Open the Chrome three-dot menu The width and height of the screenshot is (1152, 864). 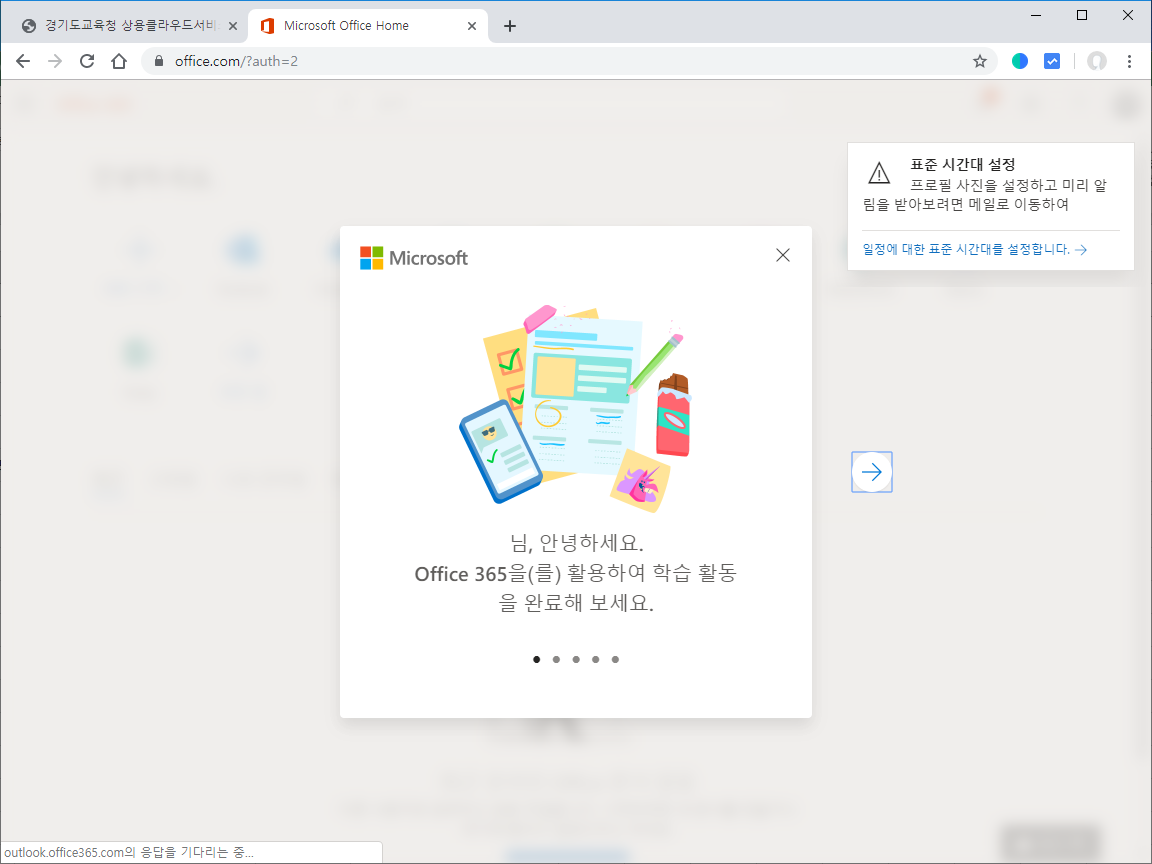tap(1129, 61)
